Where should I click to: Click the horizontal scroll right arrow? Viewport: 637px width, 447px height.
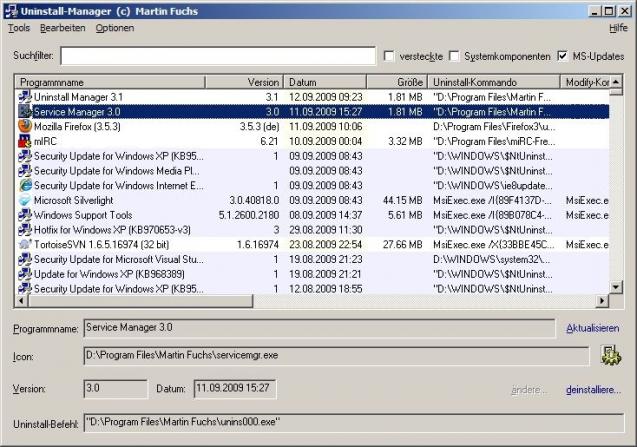602,301
